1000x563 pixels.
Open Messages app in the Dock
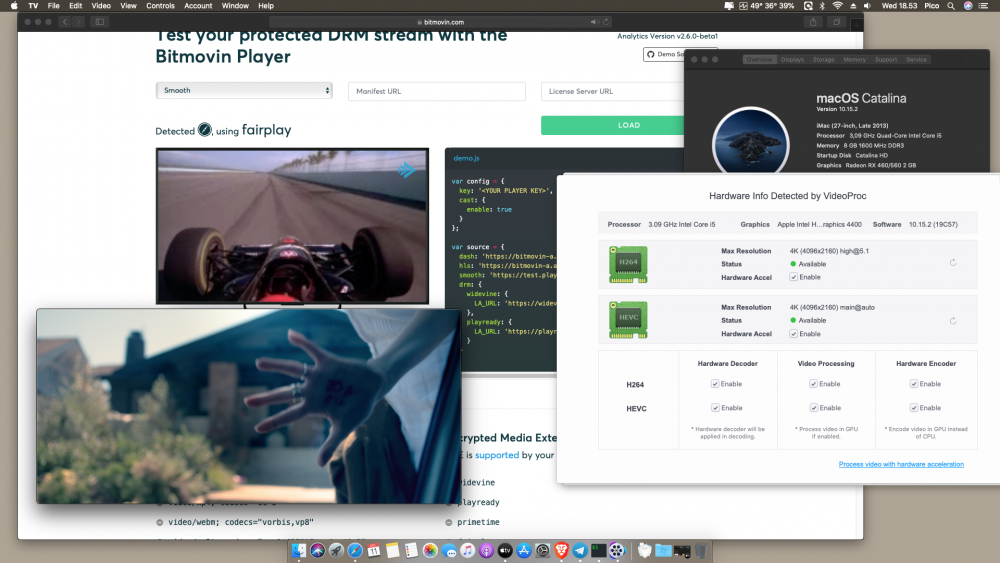(449, 550)
